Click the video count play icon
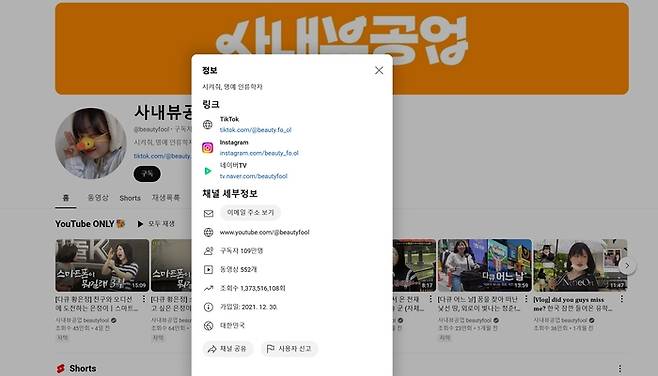This screenshot has height=376, width=658. coord(209,269)
